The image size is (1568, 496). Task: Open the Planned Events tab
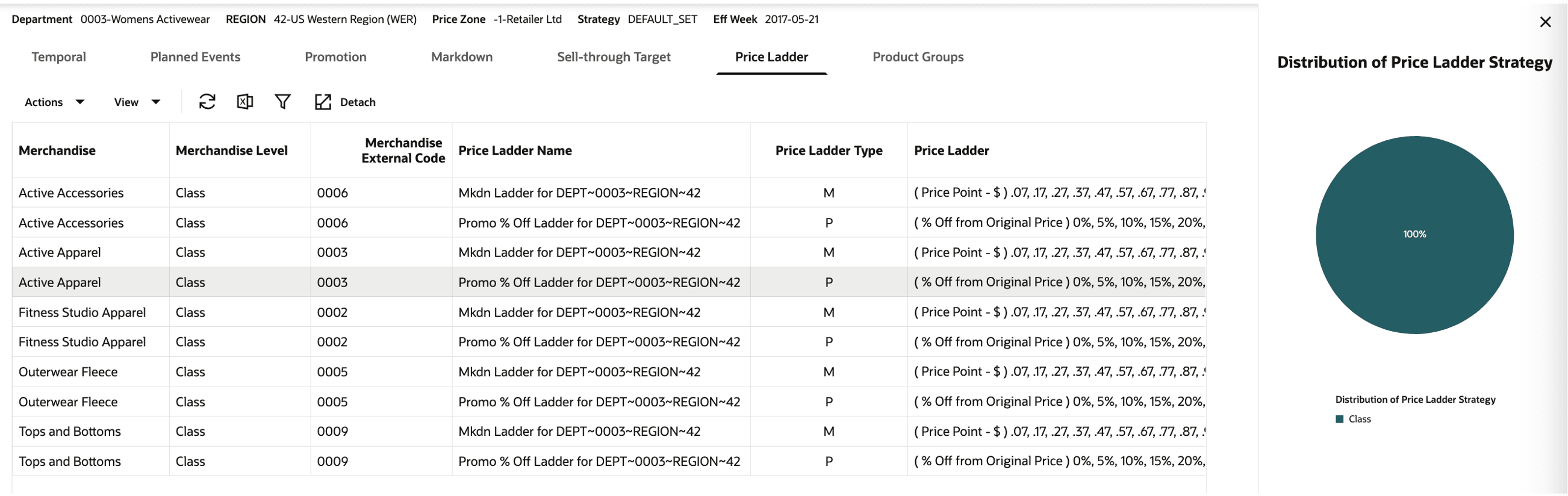click(194, 57)
